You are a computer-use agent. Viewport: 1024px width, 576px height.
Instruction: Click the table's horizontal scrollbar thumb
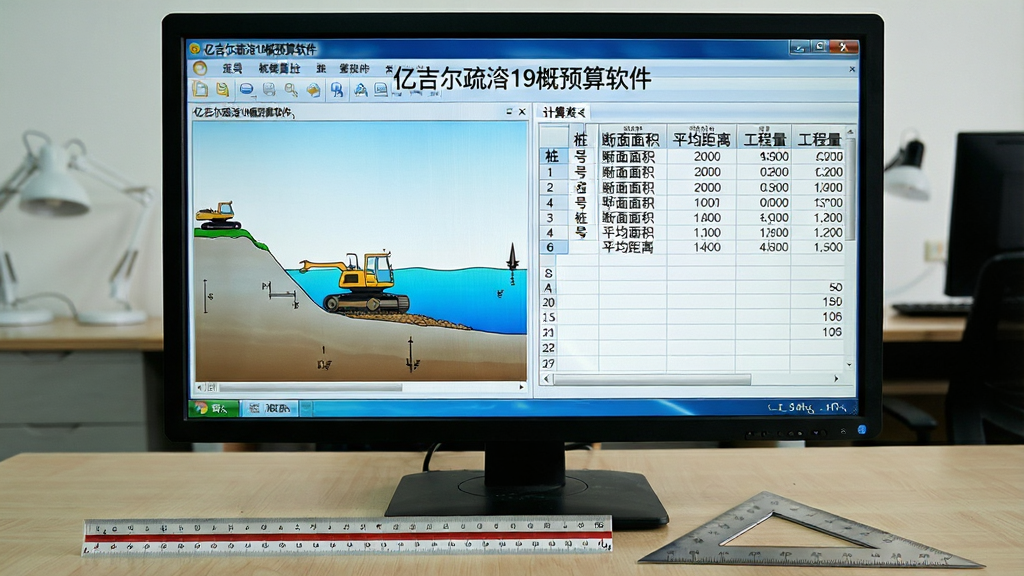point(652,379)
